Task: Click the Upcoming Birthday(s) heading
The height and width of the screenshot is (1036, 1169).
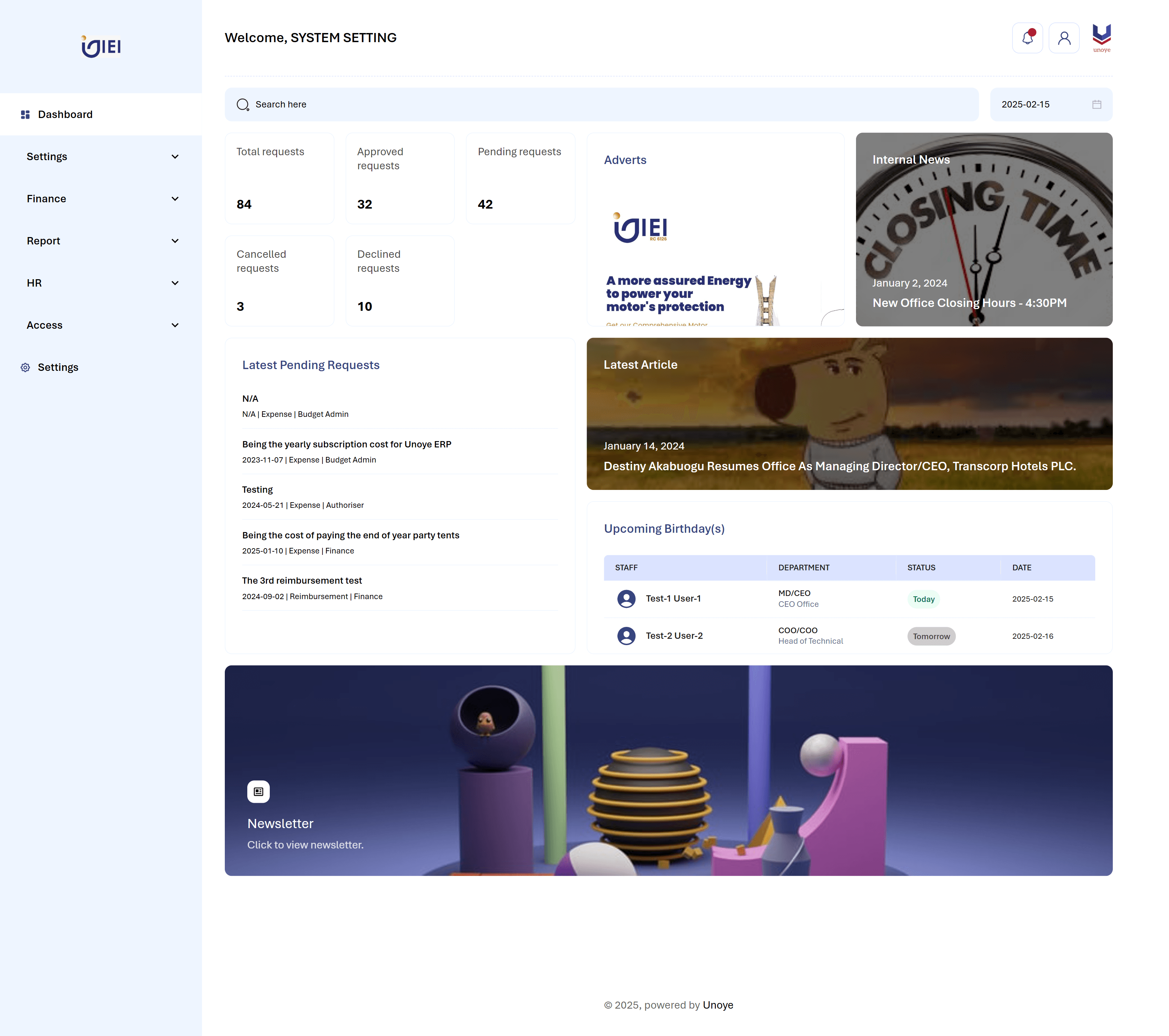Action: 664,529
